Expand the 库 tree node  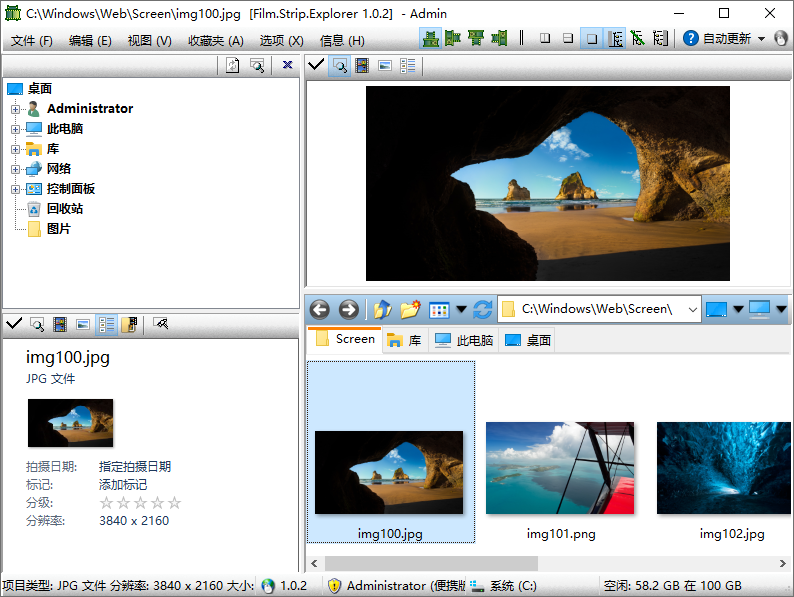(x=16, y=149)
